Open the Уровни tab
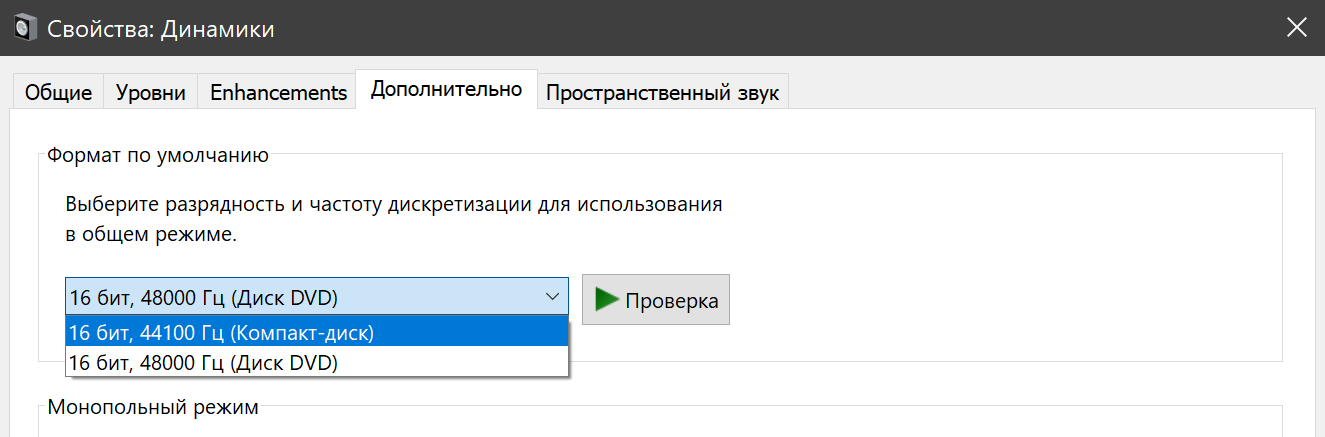1325x437 pixels. click(150, 93)
